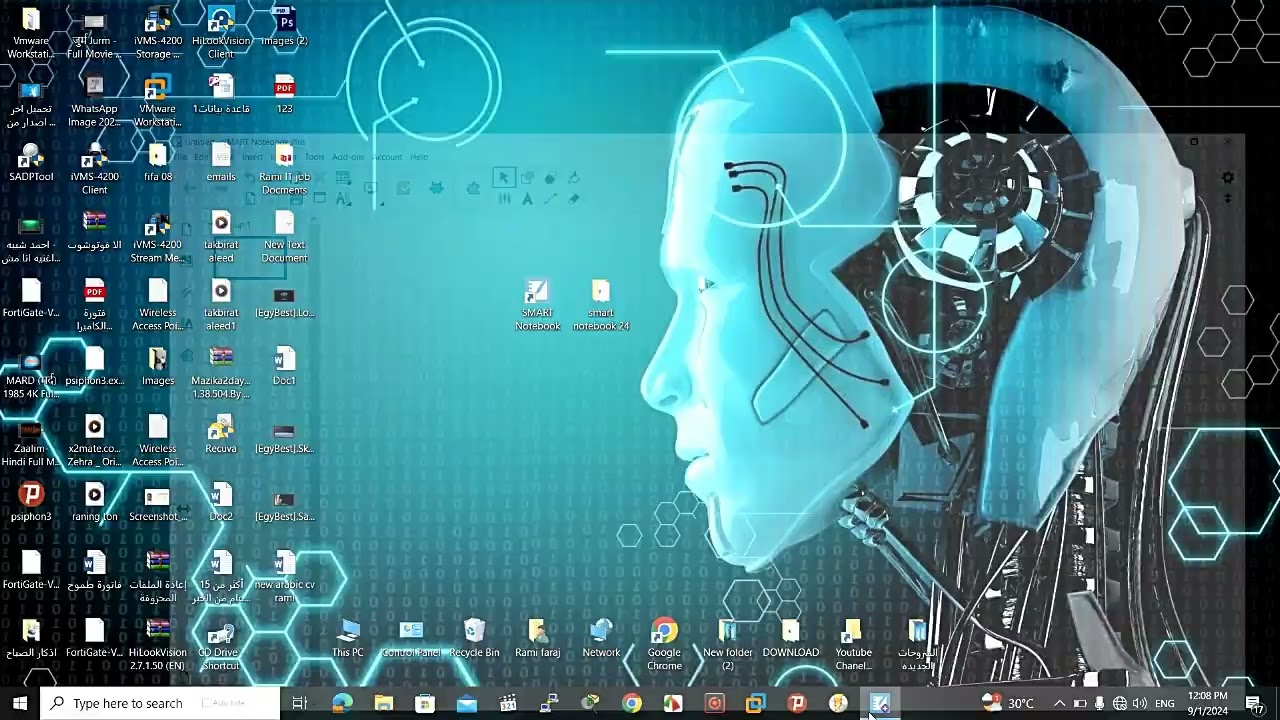
Task: Select the Images folder with photo
Action: tap(158, 367)
